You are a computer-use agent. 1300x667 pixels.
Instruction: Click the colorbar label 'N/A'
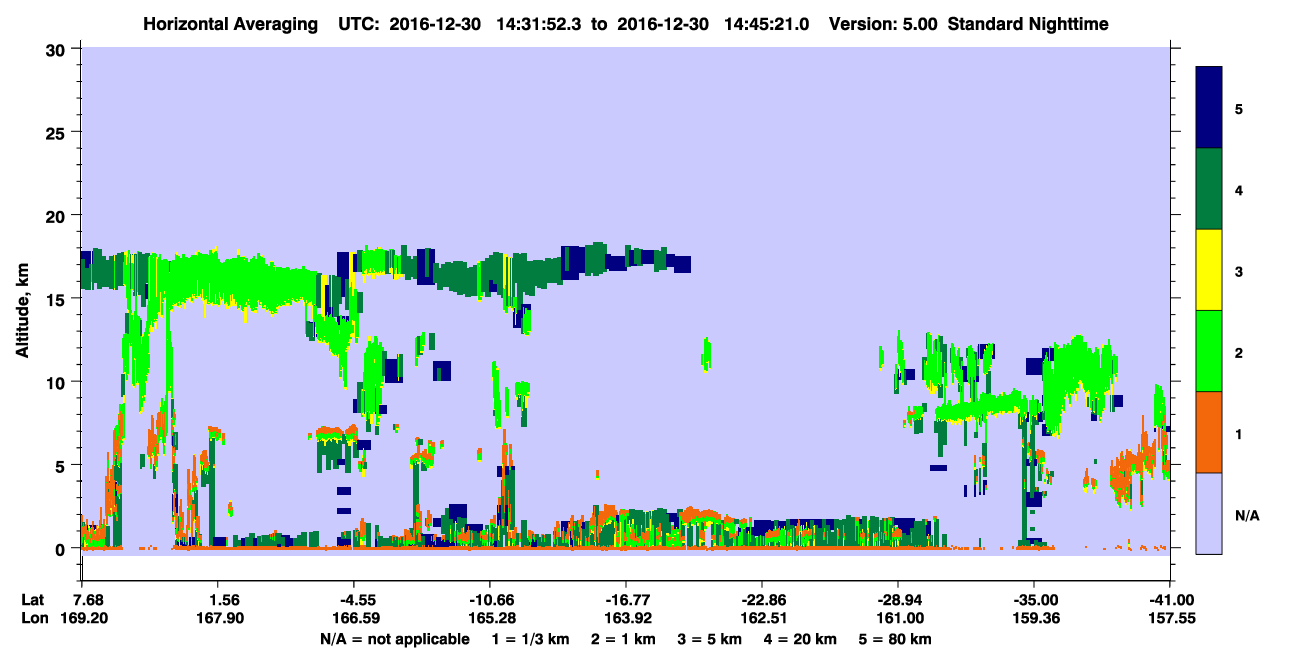pos(1246,516)
